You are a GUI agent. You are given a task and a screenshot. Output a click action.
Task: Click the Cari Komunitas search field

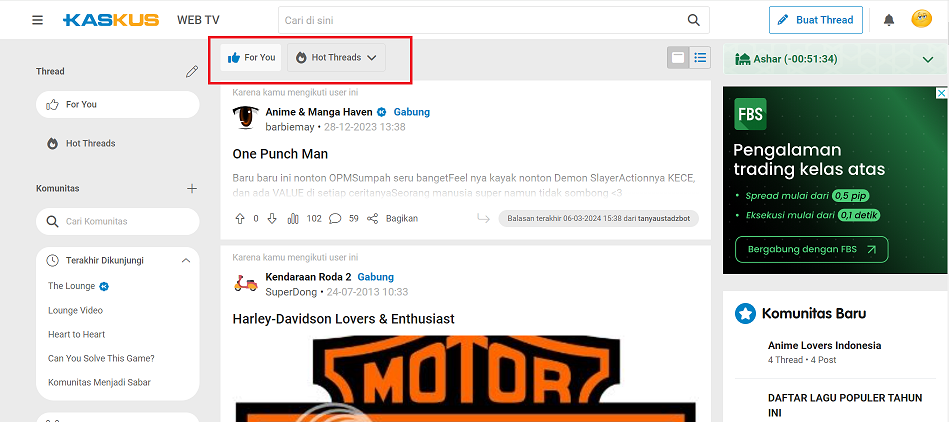click(117, 222)
